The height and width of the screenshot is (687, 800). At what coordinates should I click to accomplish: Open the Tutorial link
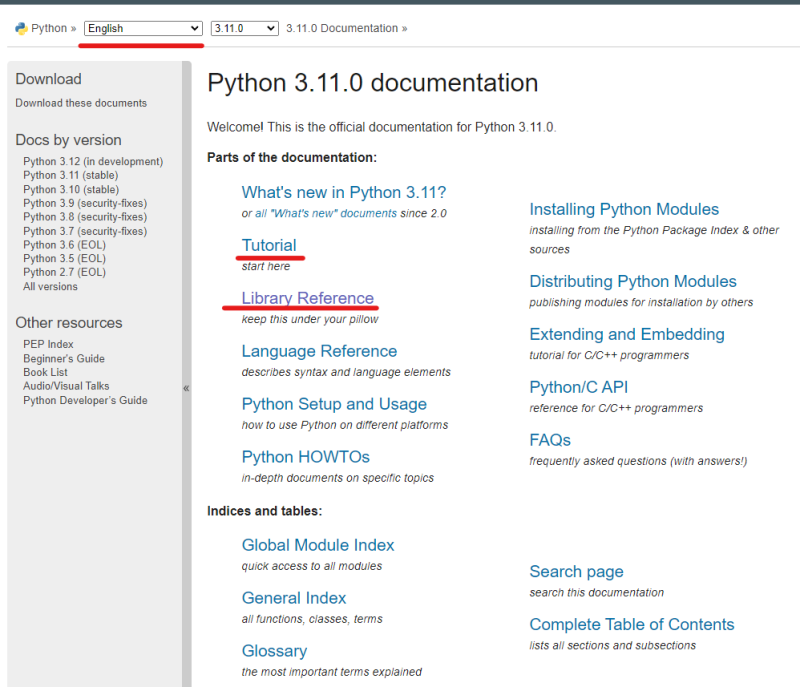click(269, 245)
